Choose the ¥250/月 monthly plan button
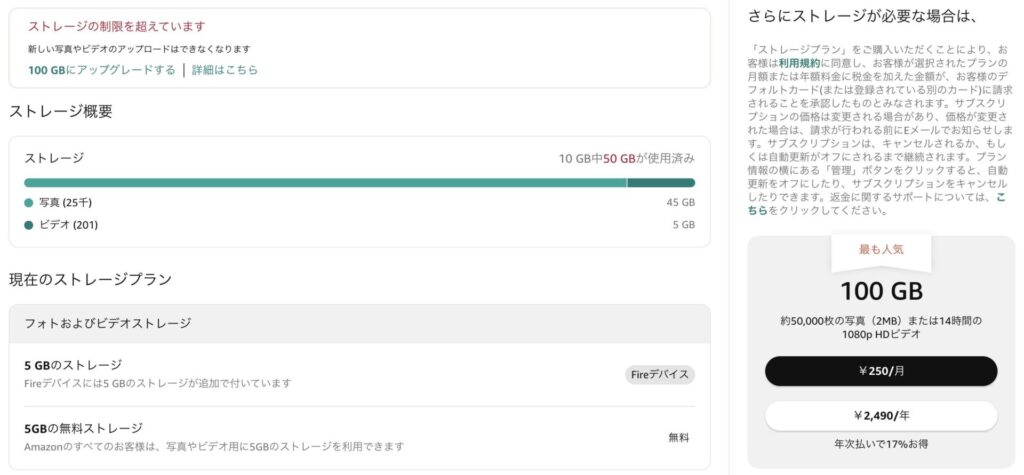The height and width of the screenshot is (475, 1024). coord(881,371)
